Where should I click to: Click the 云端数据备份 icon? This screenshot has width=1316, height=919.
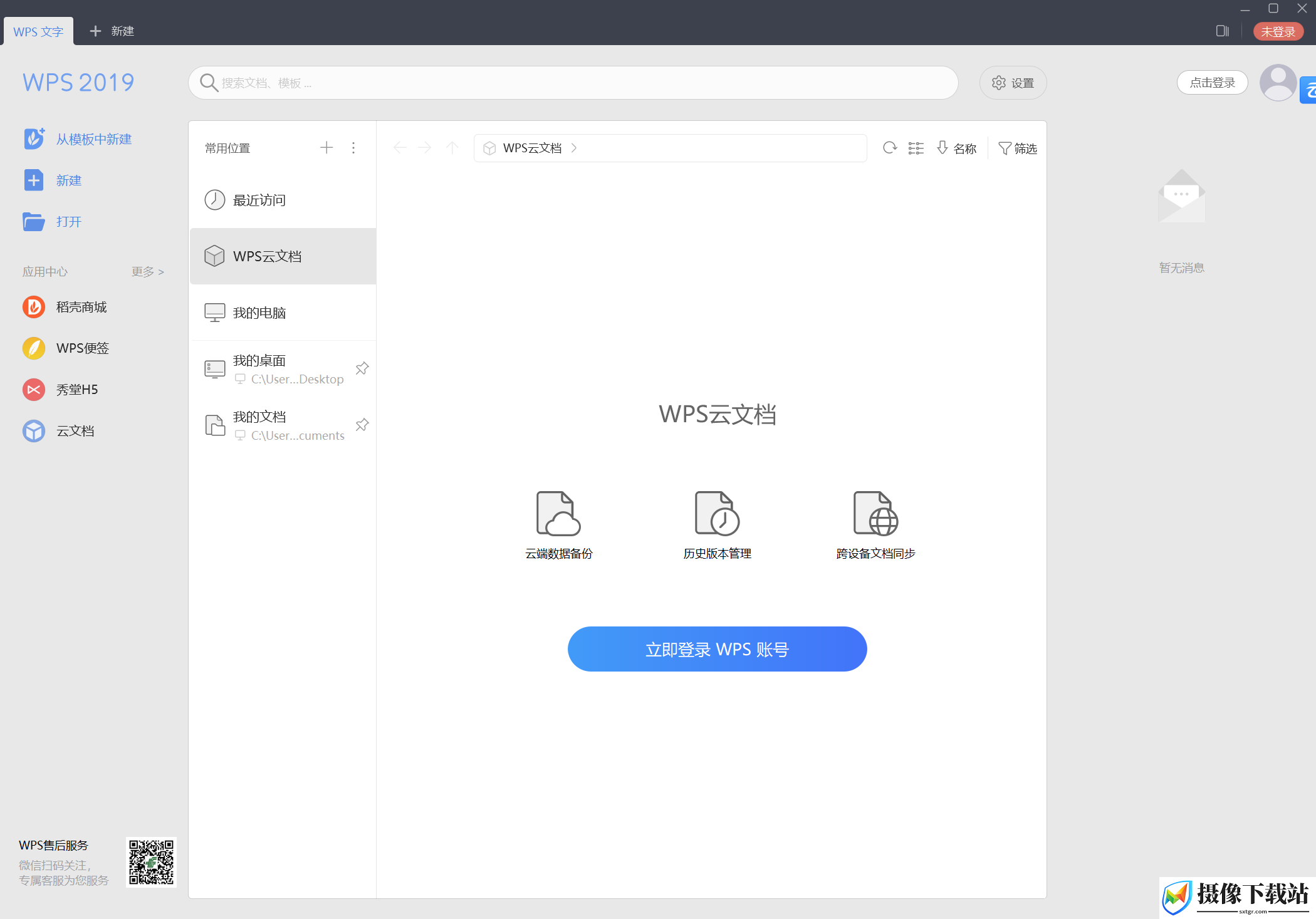point(558,514)
